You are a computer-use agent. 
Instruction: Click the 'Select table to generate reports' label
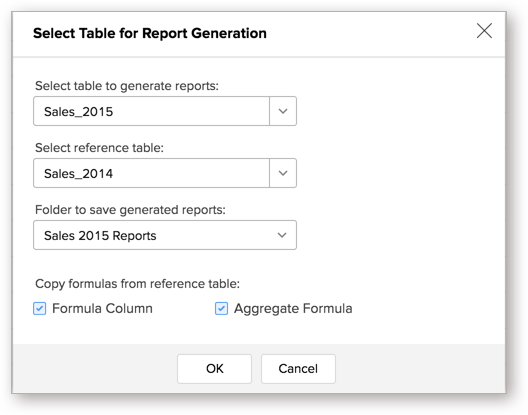point(127,86)
